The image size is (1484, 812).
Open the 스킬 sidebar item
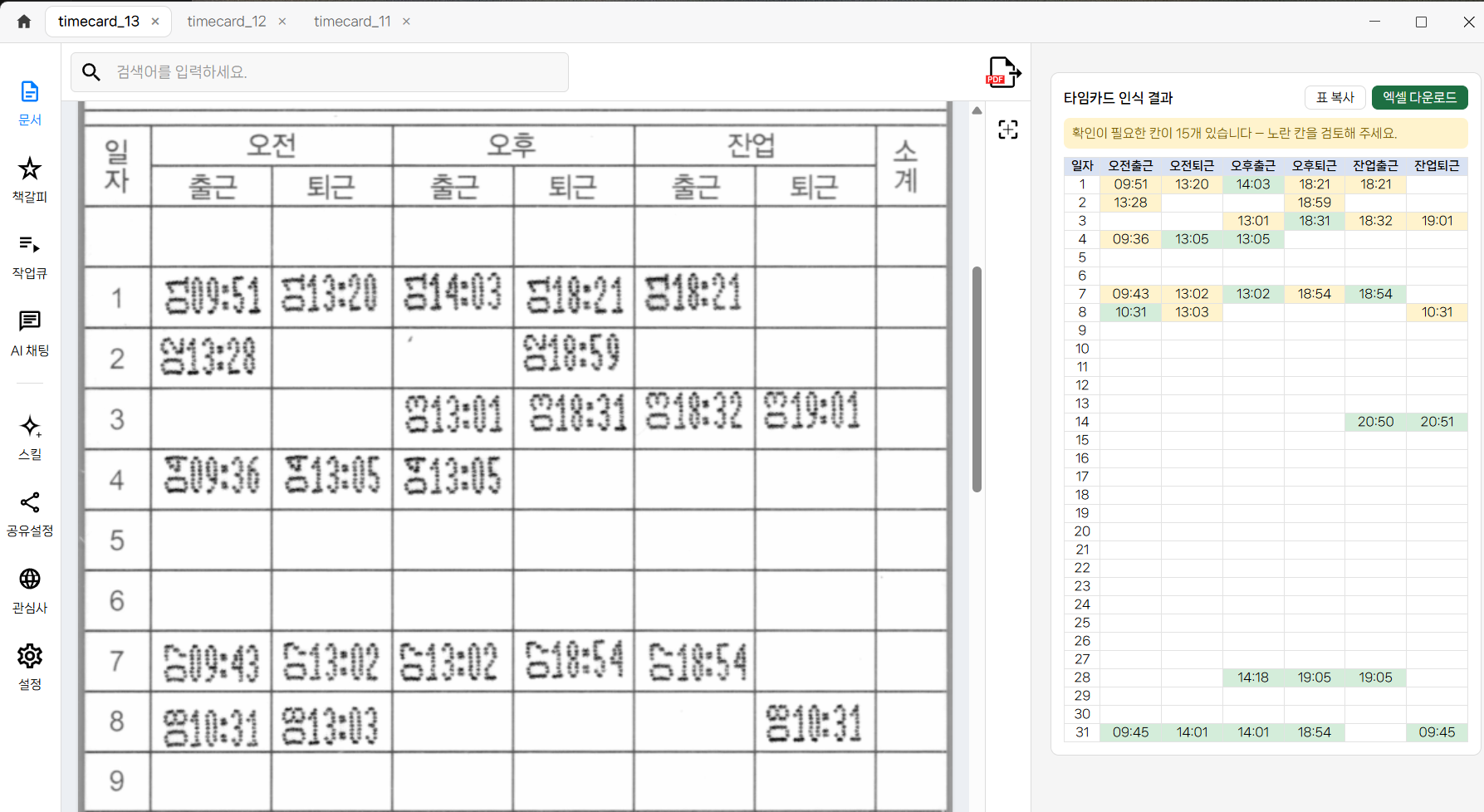[x=30, y=438]
